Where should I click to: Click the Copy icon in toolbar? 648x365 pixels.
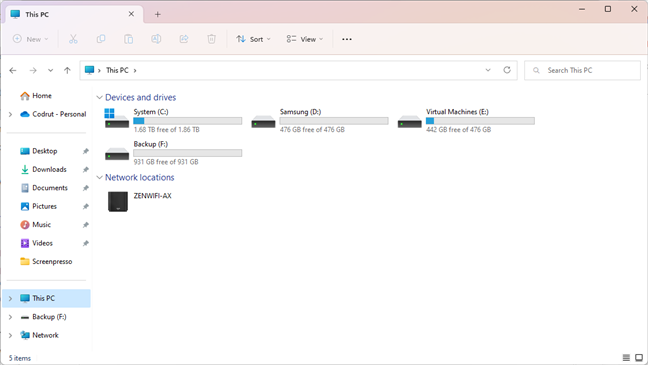click(101, 39)
